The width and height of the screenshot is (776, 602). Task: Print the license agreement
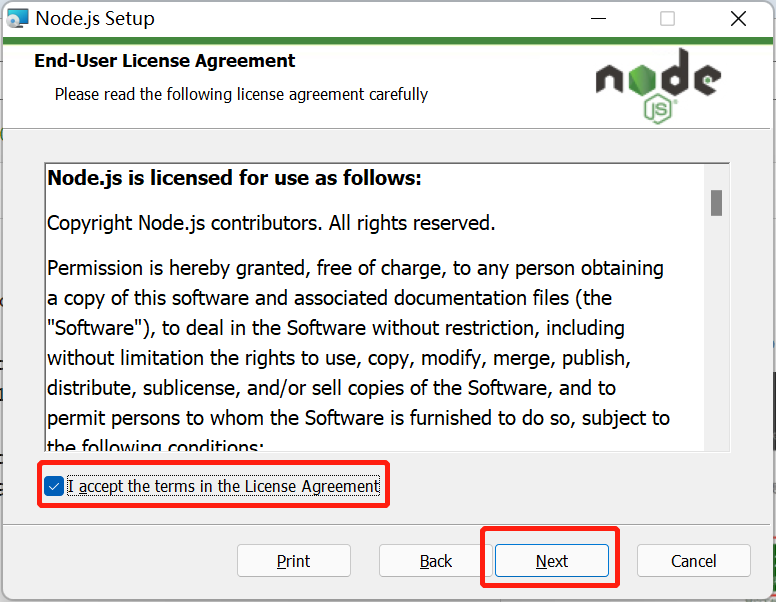(293, 561)
